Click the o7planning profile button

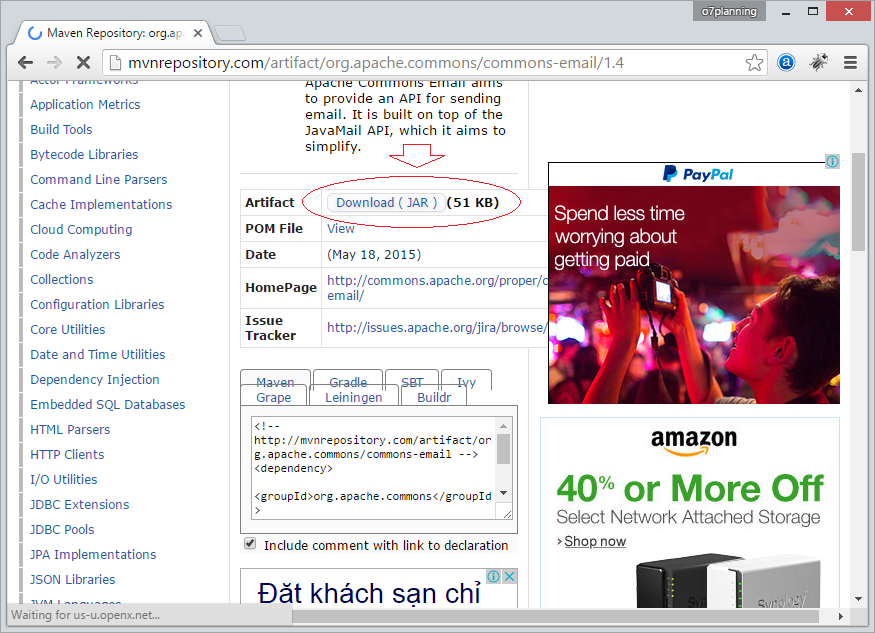[x=729, y=11]
